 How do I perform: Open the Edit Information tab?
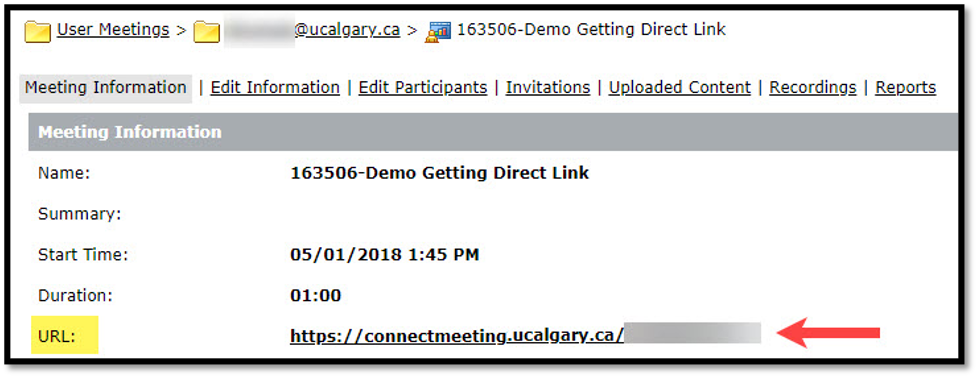pyautogui.click(x=275, y=88)
